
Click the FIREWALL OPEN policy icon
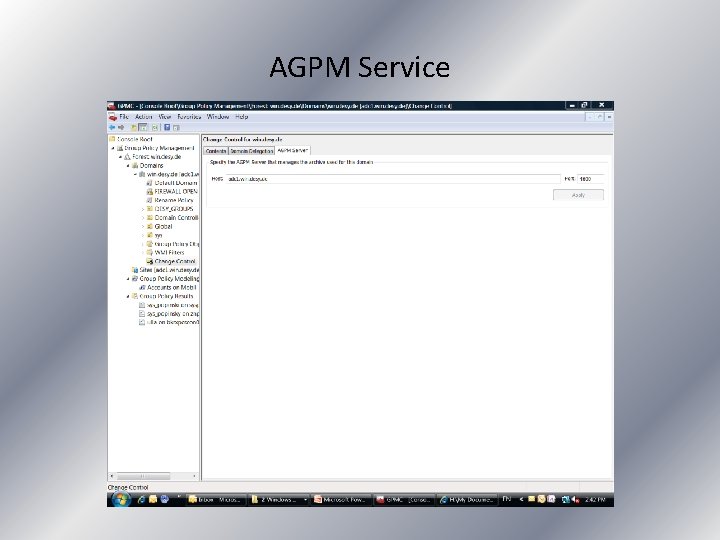pos(149,191)
